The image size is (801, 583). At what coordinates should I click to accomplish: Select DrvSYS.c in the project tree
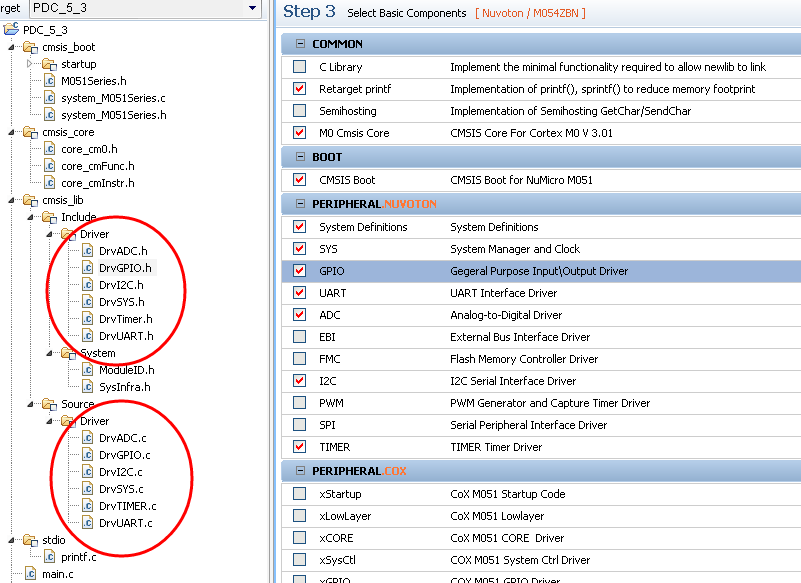click(x=121, y=489)
